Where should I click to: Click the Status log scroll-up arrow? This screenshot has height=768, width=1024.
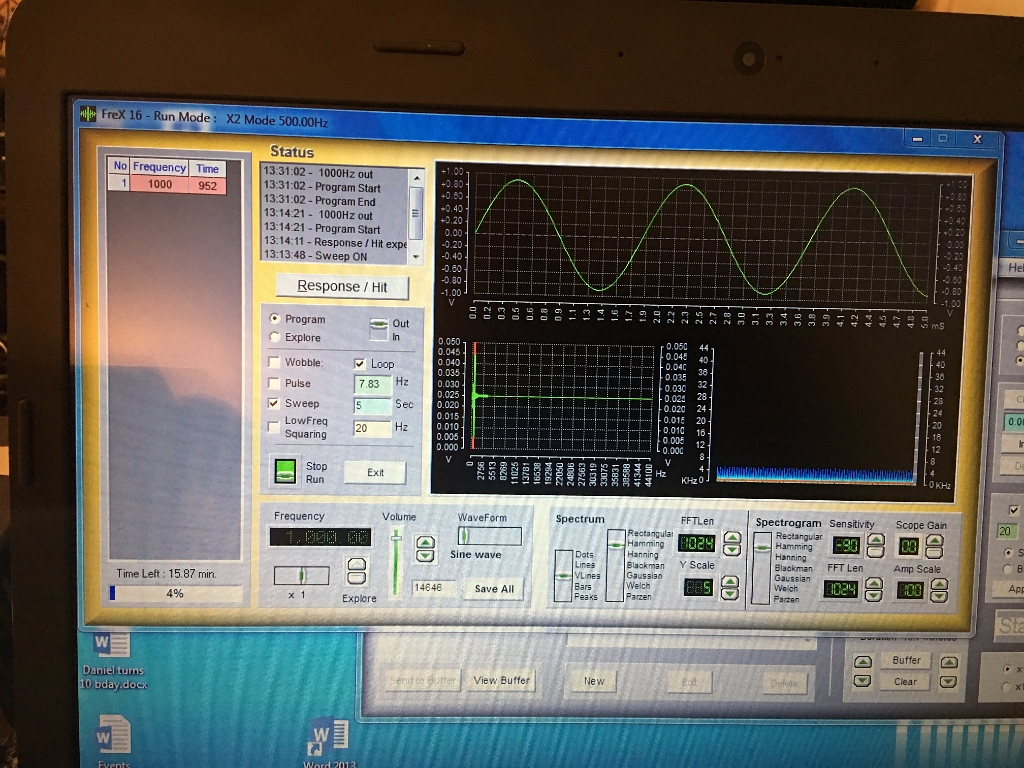click(415, 177)
